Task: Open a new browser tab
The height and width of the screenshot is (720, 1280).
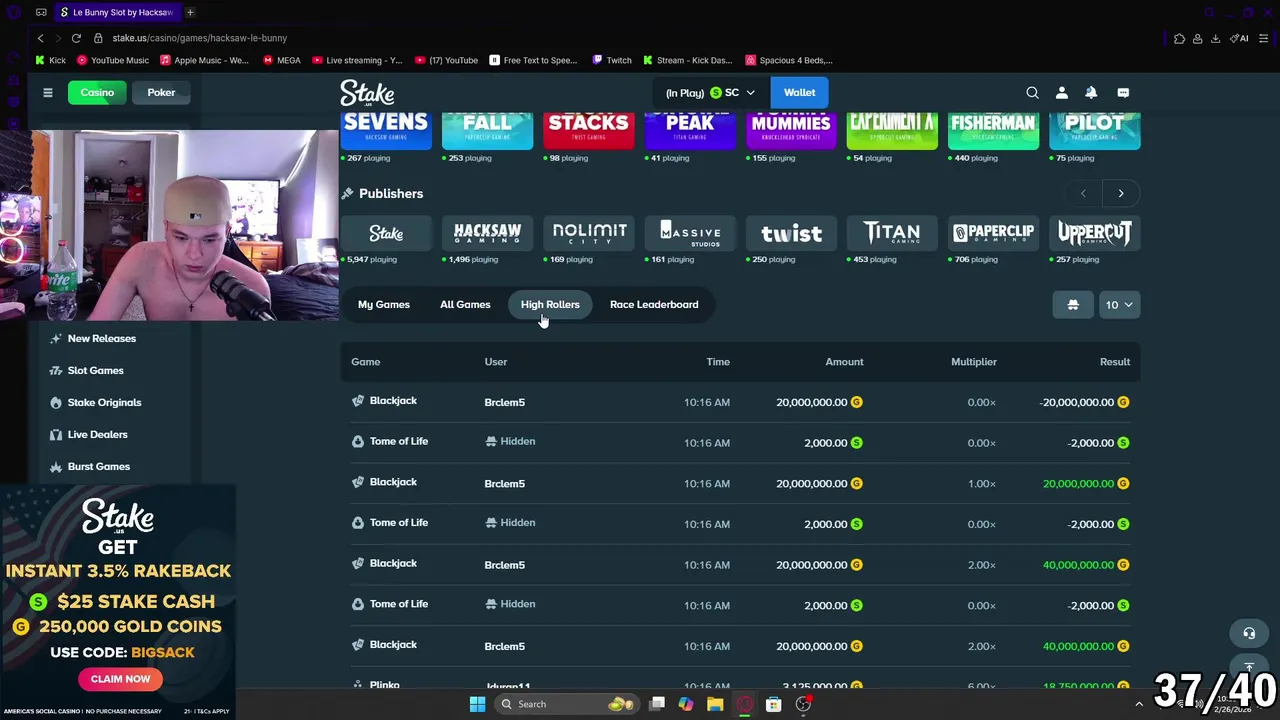Action: [190, 12]
